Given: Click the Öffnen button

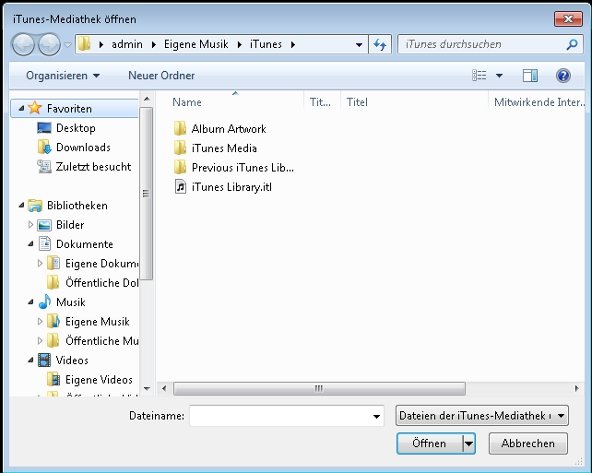Looking at the screenshot, I should coord(429,443).
